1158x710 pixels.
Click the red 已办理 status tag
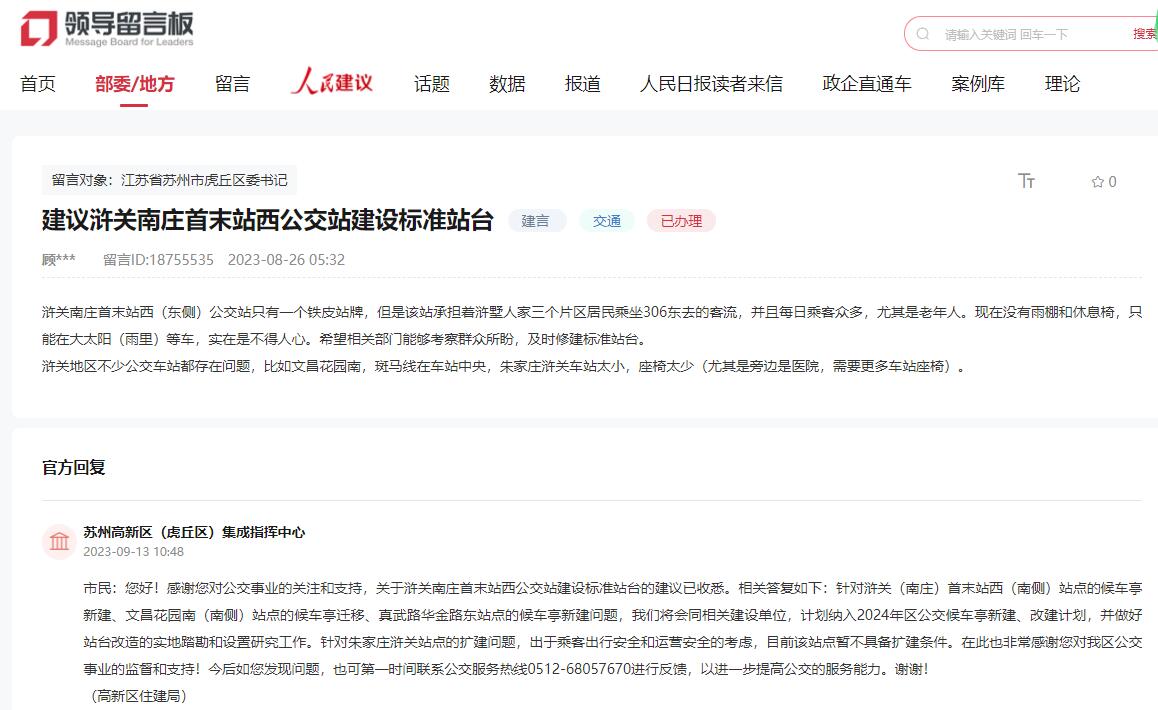tap(681, 221)
